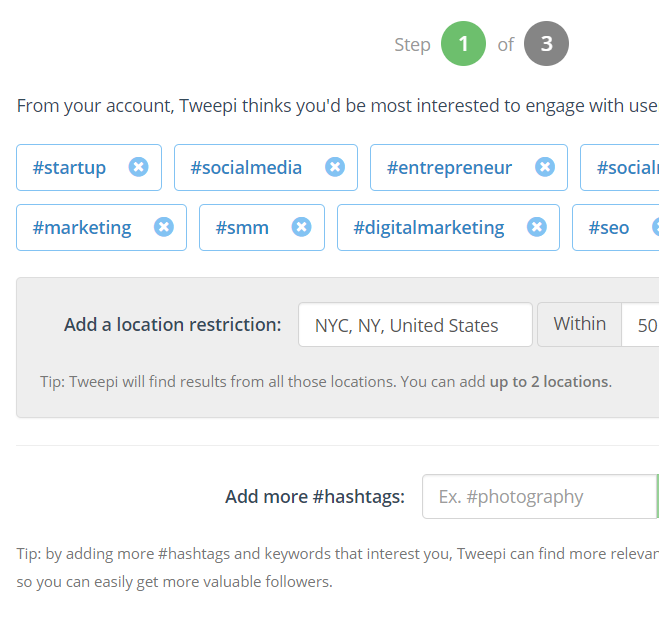Focus the Add more #hashtags input
Screen dimensions: 659x621
pos(538,496)
